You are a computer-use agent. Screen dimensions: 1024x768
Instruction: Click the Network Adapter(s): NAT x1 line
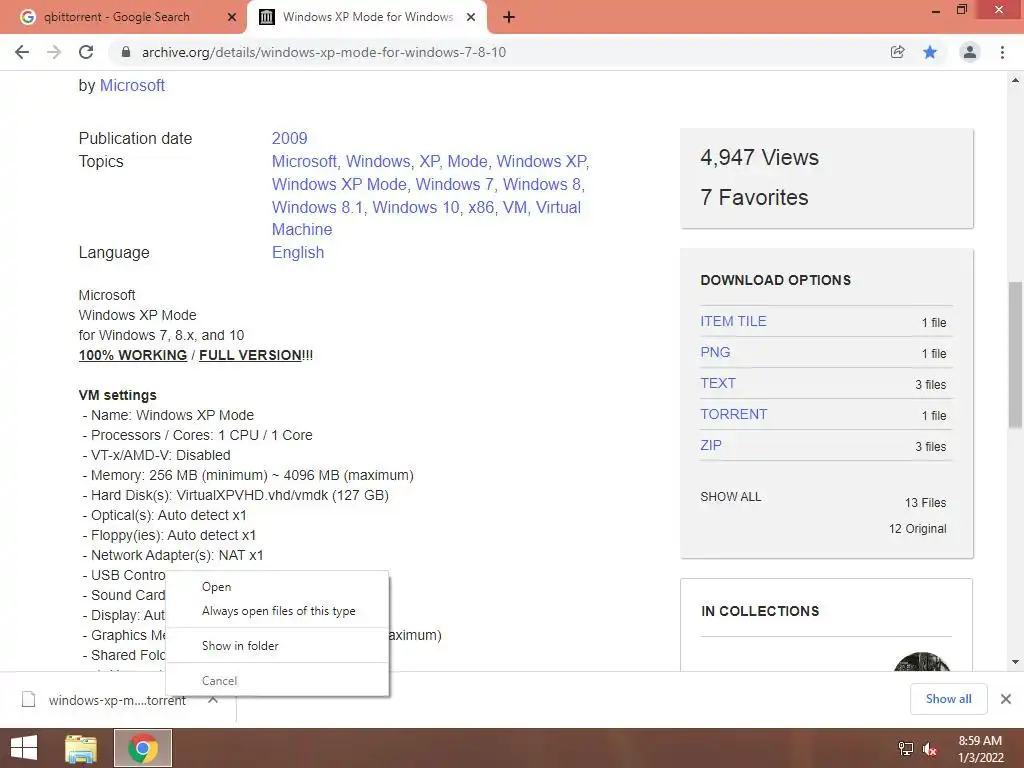point(173,555)
